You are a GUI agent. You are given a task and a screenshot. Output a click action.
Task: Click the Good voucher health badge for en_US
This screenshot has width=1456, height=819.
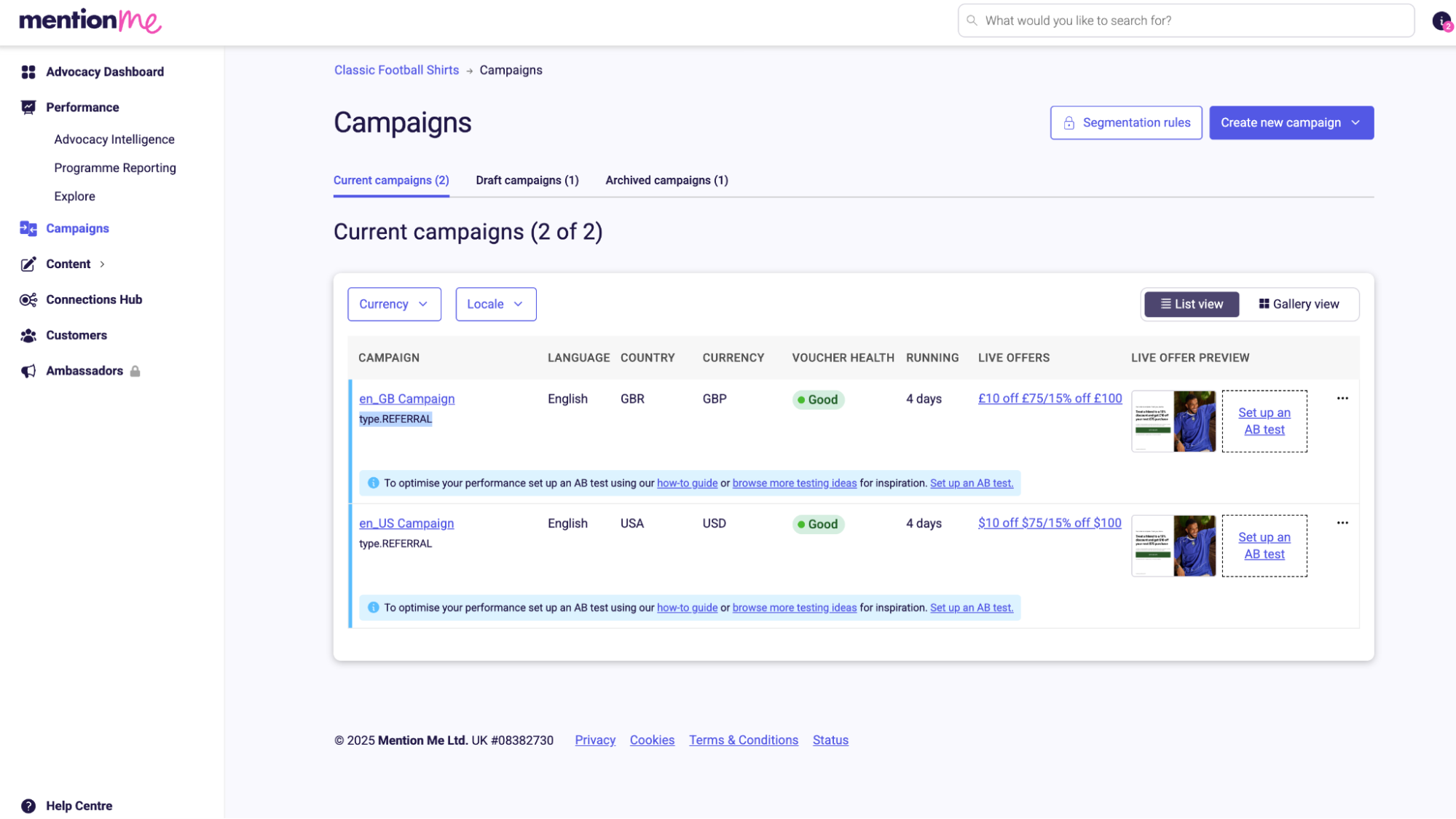coord(817,524)
